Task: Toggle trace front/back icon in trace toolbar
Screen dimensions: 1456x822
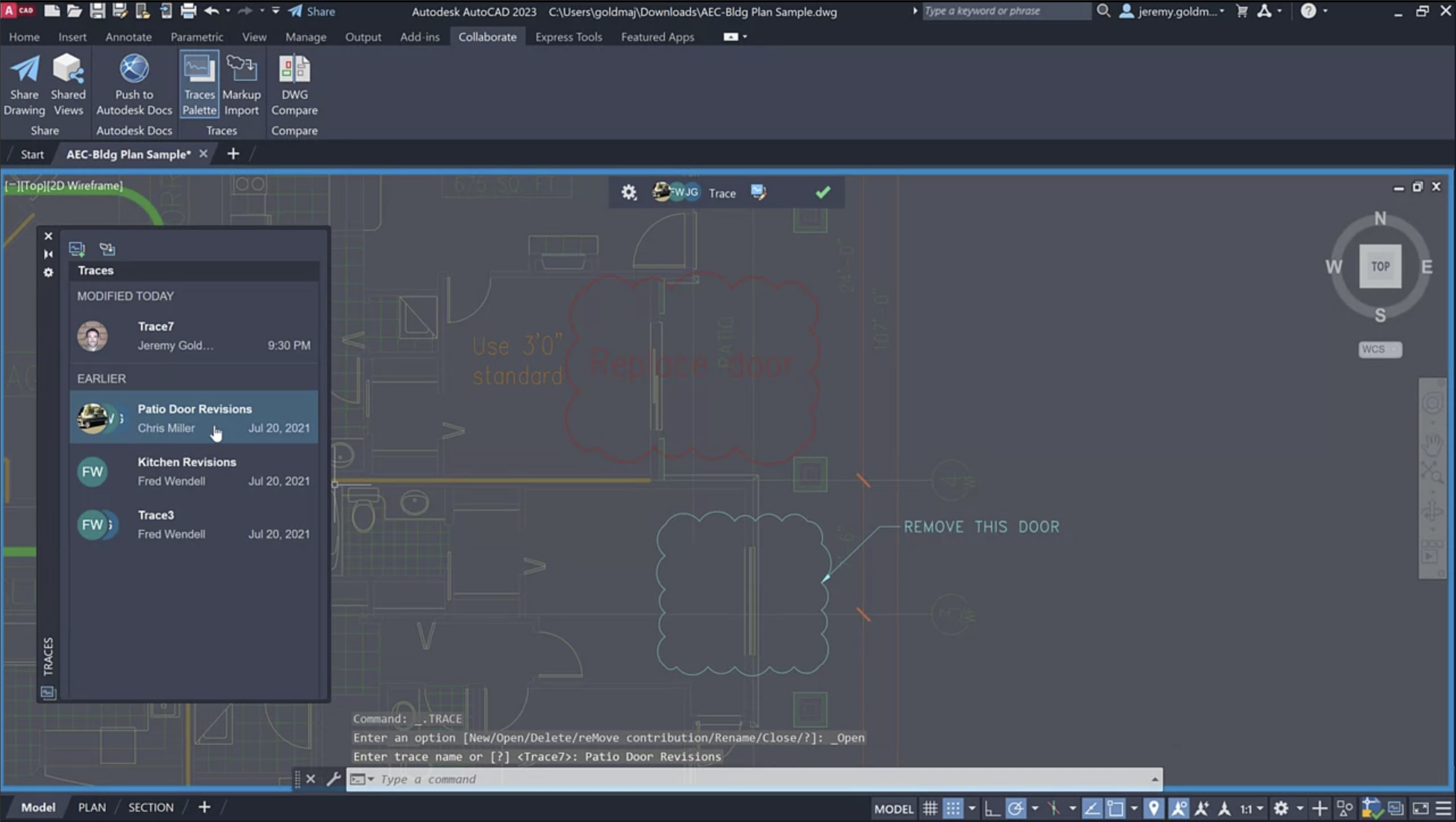Action: (x=759, y=192)
